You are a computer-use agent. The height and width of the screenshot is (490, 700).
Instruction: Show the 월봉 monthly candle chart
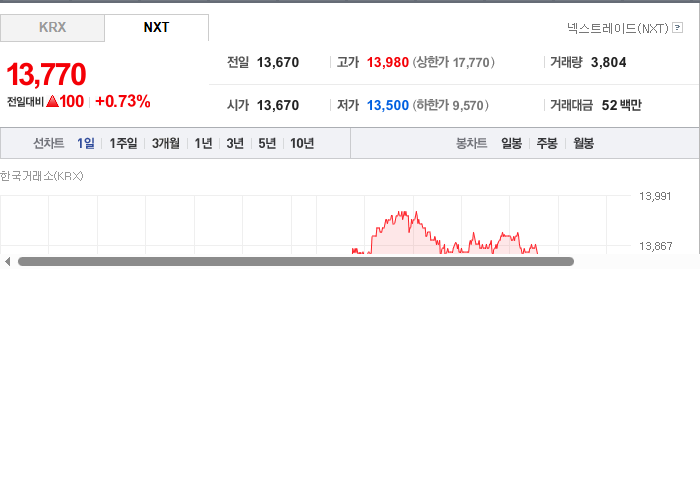pos(583,143)
